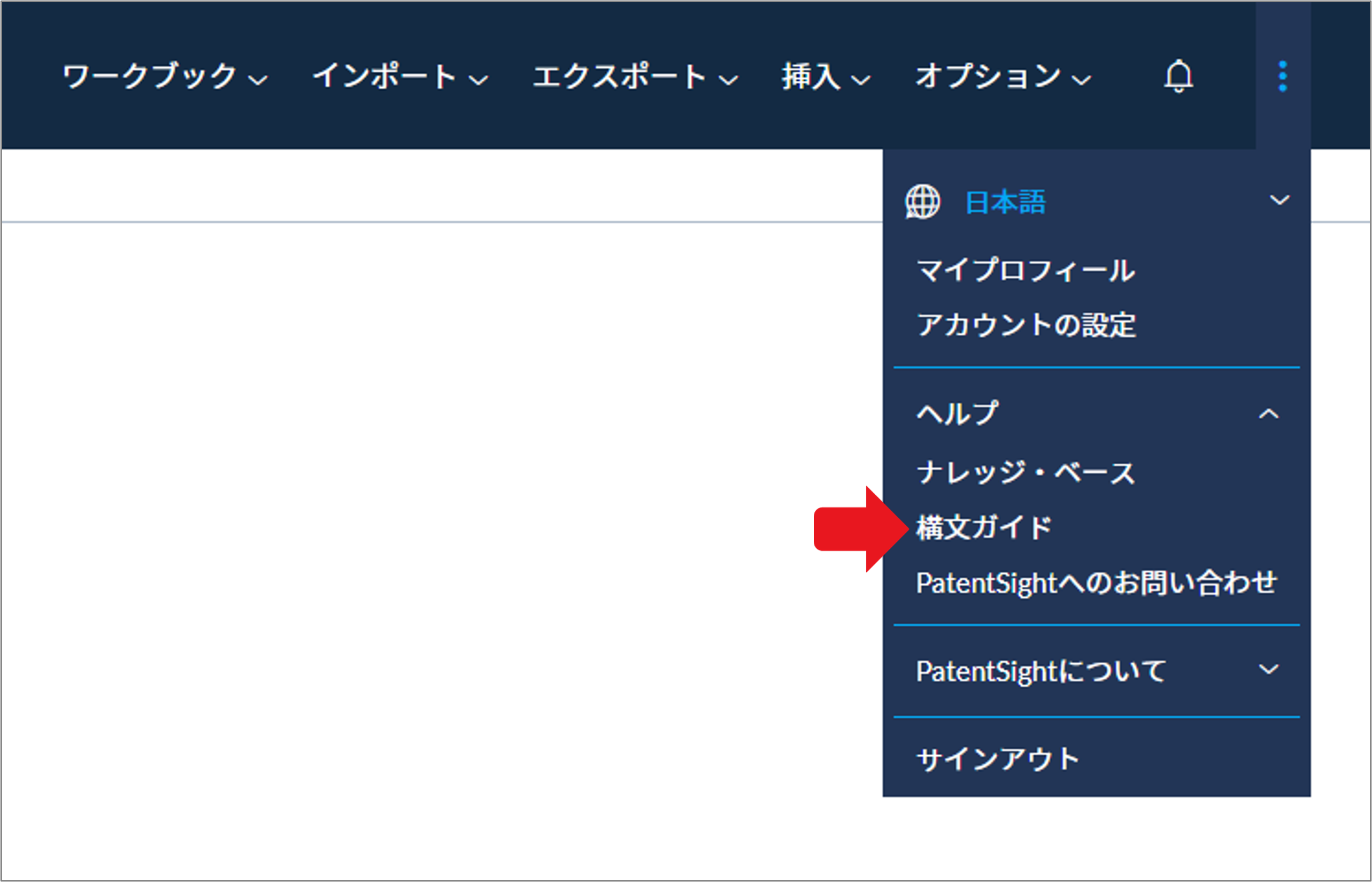Open the エクスポート dropdown menu
This screenshot has width=1372, height=882.
[635, 76]
